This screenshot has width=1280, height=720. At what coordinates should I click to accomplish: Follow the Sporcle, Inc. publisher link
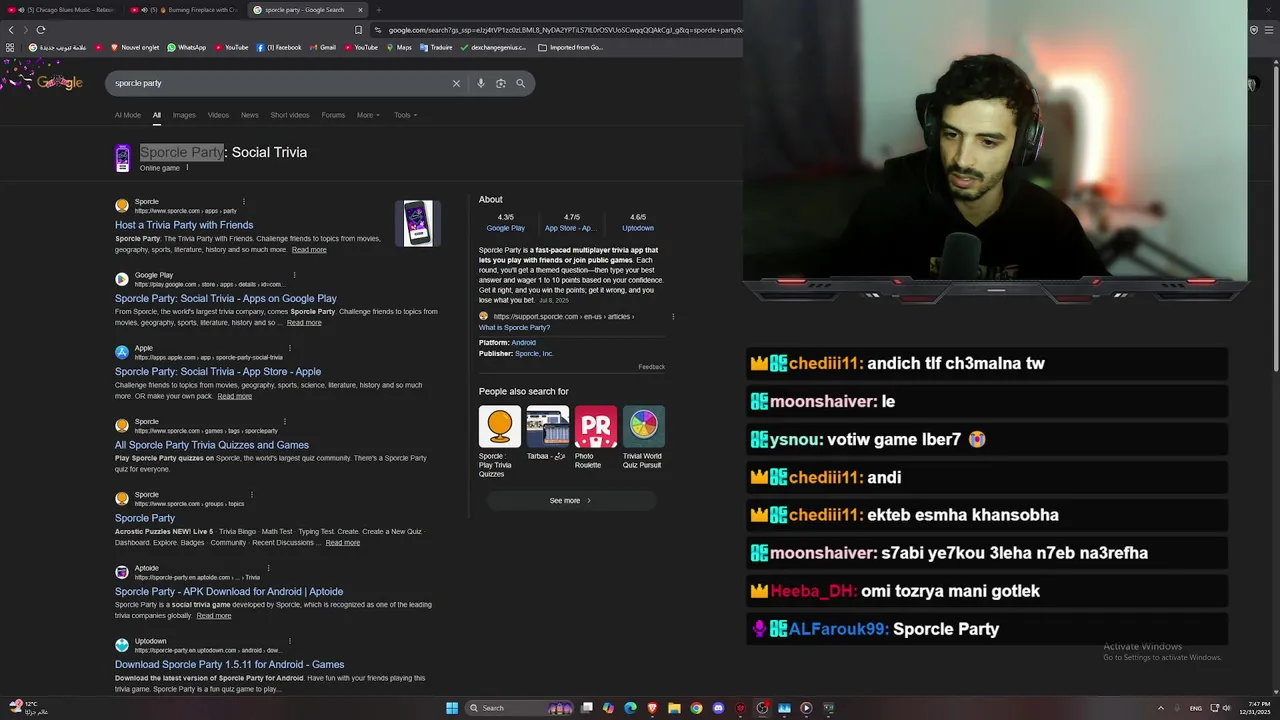[534, 354]
